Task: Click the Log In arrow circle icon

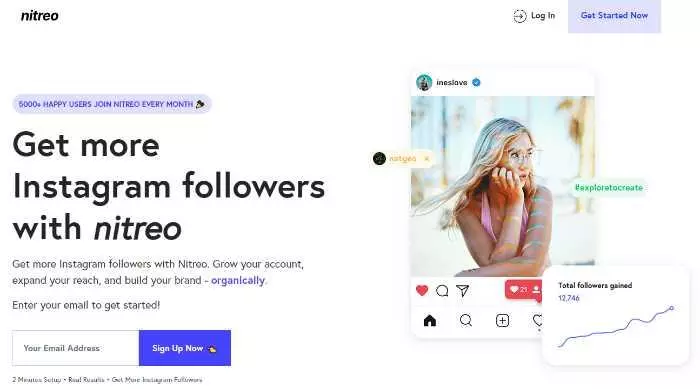Action: click(x=520, y=16)
